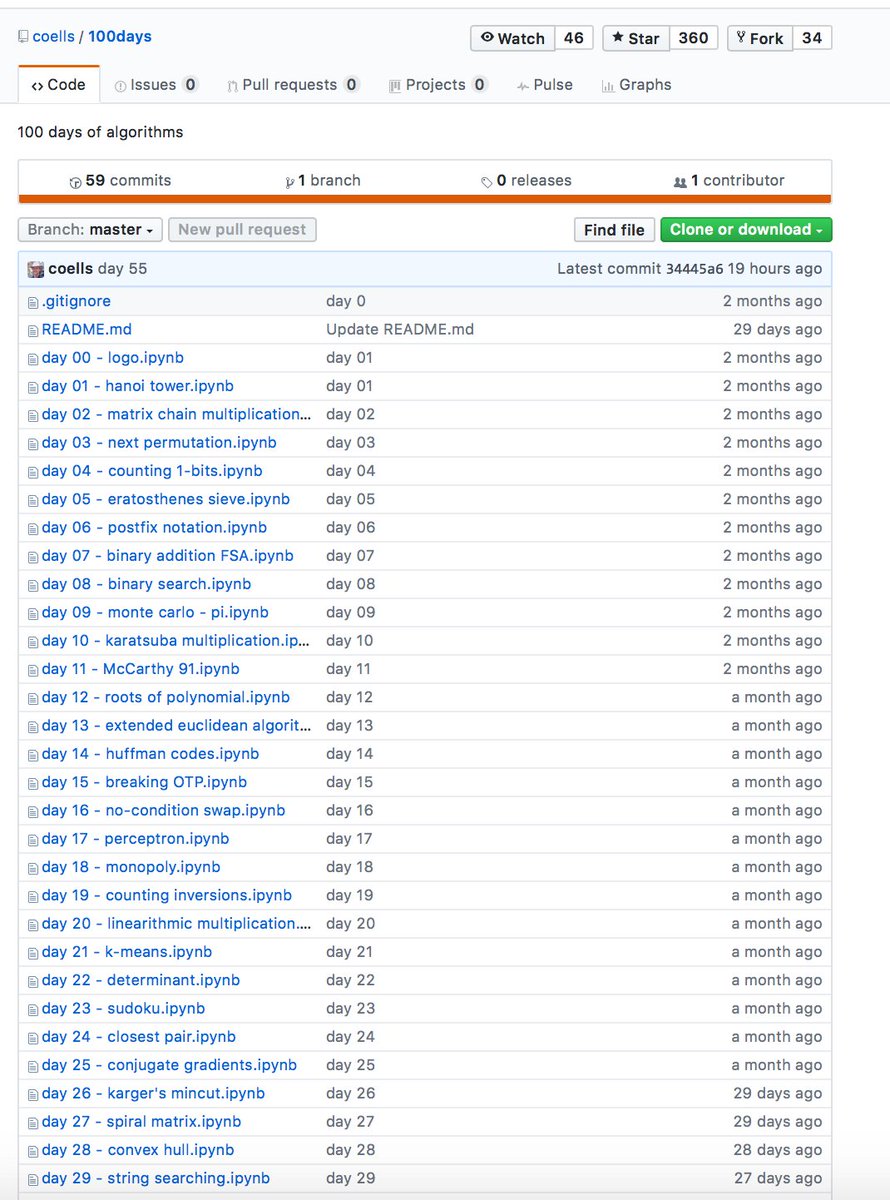This screenshot has width=890, height=1200.
Task: Open the Graphs tab
Action: pos(637,85)
